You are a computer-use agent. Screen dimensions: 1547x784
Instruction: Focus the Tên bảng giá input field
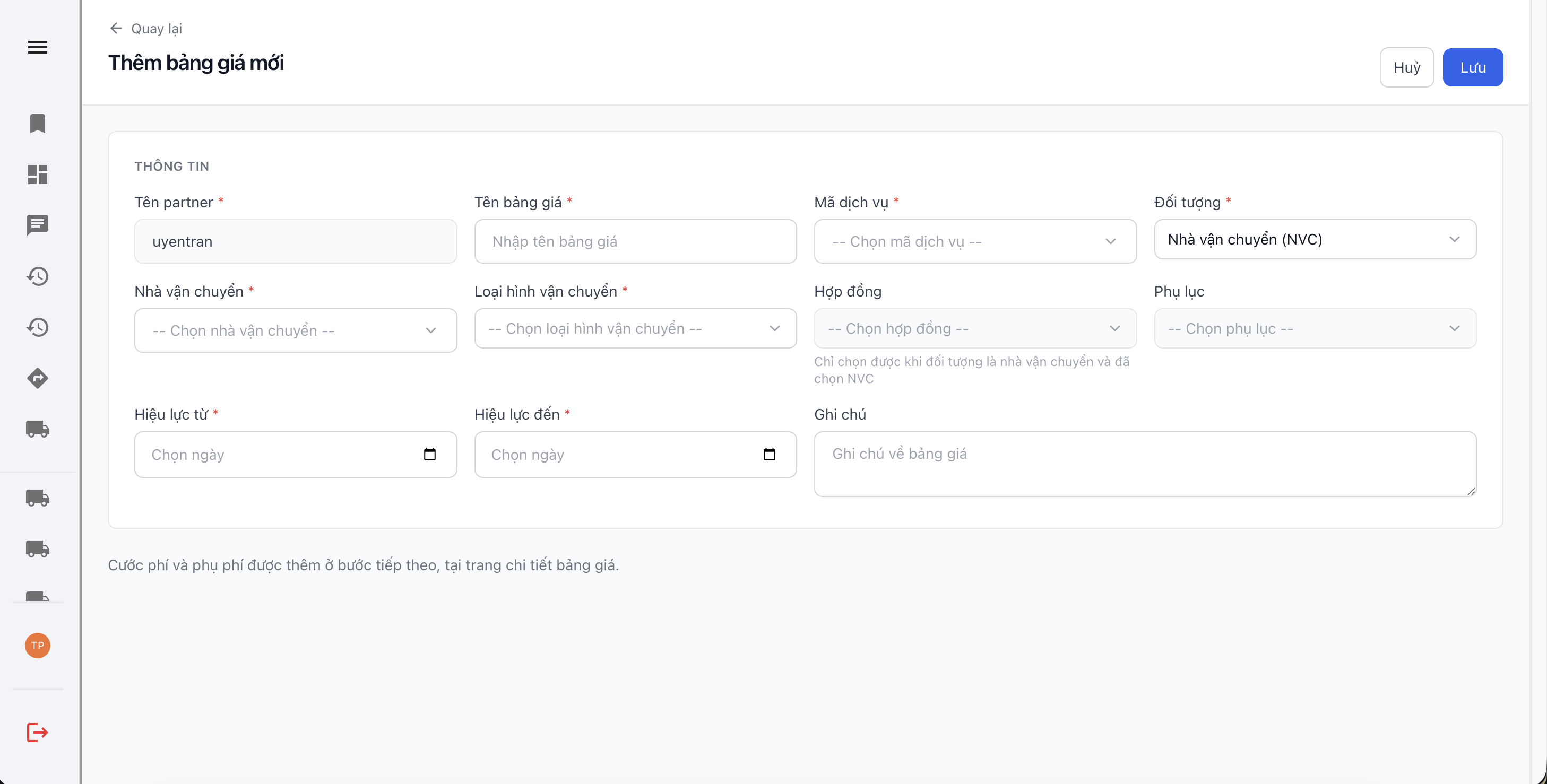(635, 241)
